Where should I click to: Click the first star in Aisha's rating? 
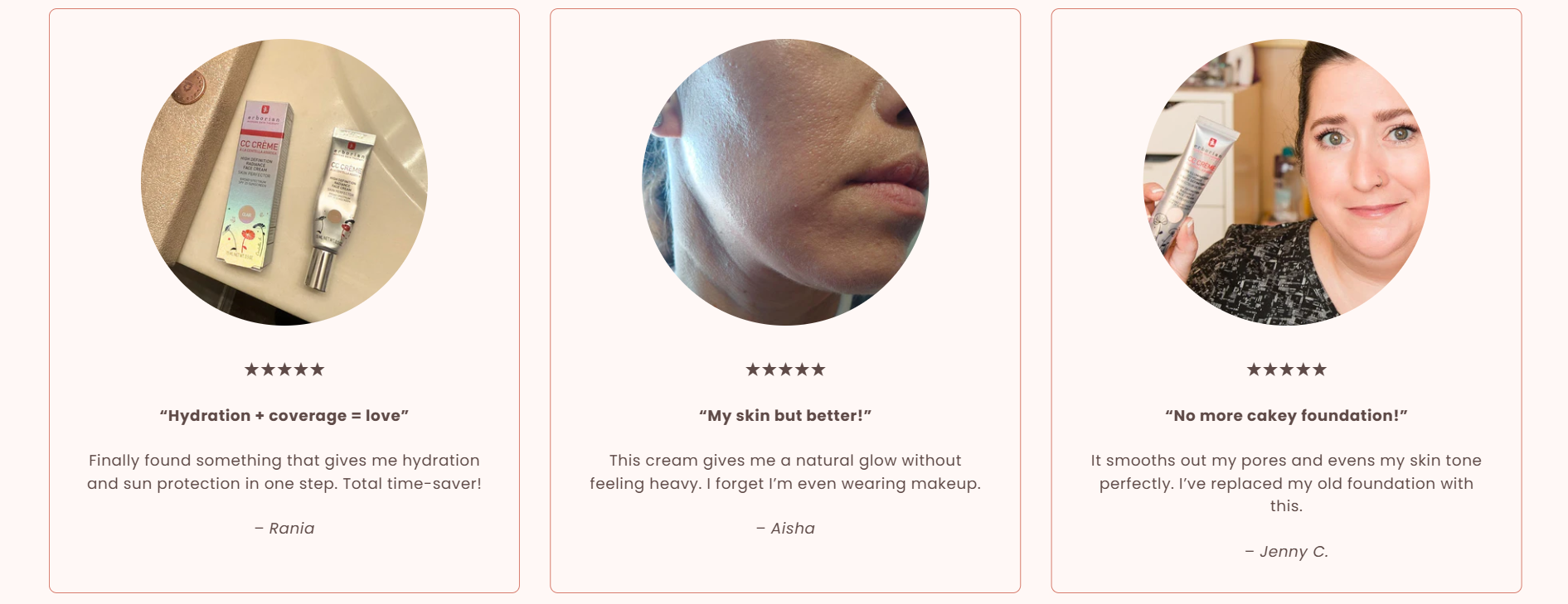click(753, 370)
